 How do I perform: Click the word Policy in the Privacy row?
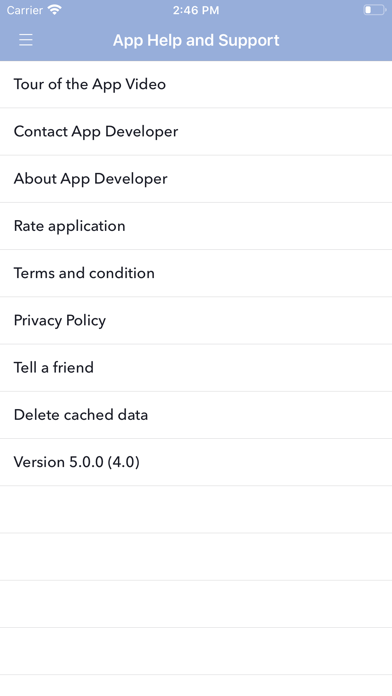point(86,320)
